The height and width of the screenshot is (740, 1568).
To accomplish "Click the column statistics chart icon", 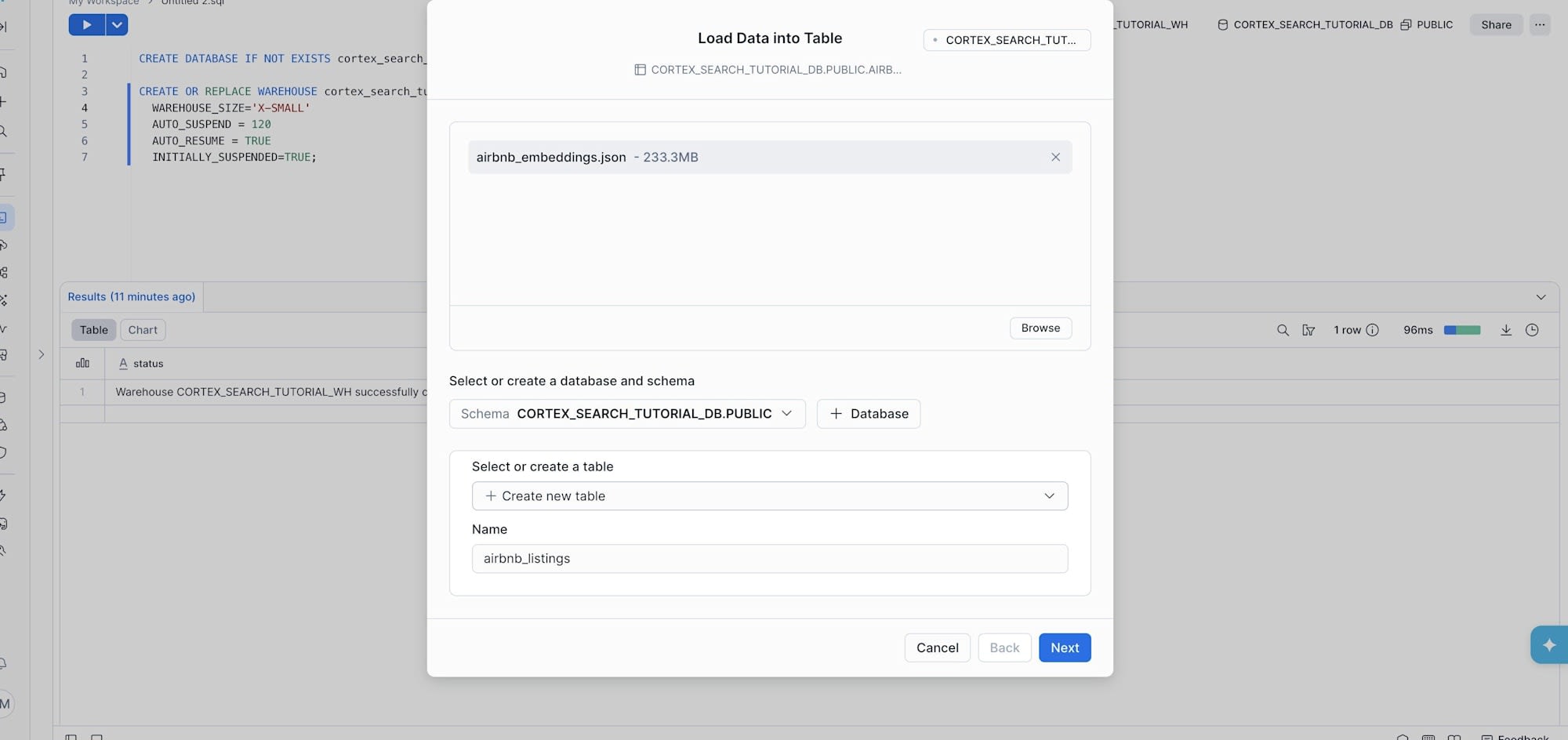I will 82,364.
